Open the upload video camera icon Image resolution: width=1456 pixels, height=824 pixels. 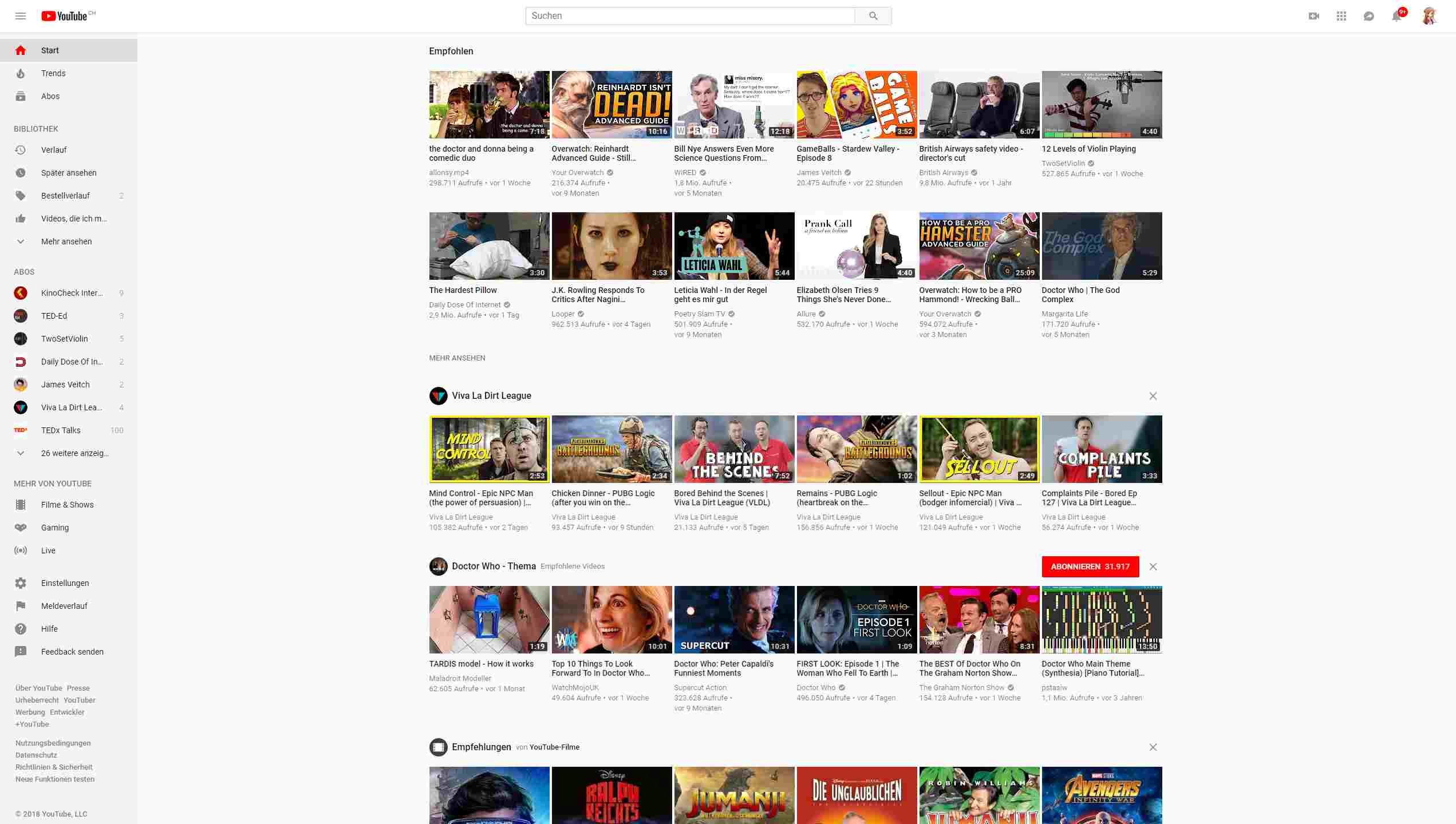point(1314,16)
